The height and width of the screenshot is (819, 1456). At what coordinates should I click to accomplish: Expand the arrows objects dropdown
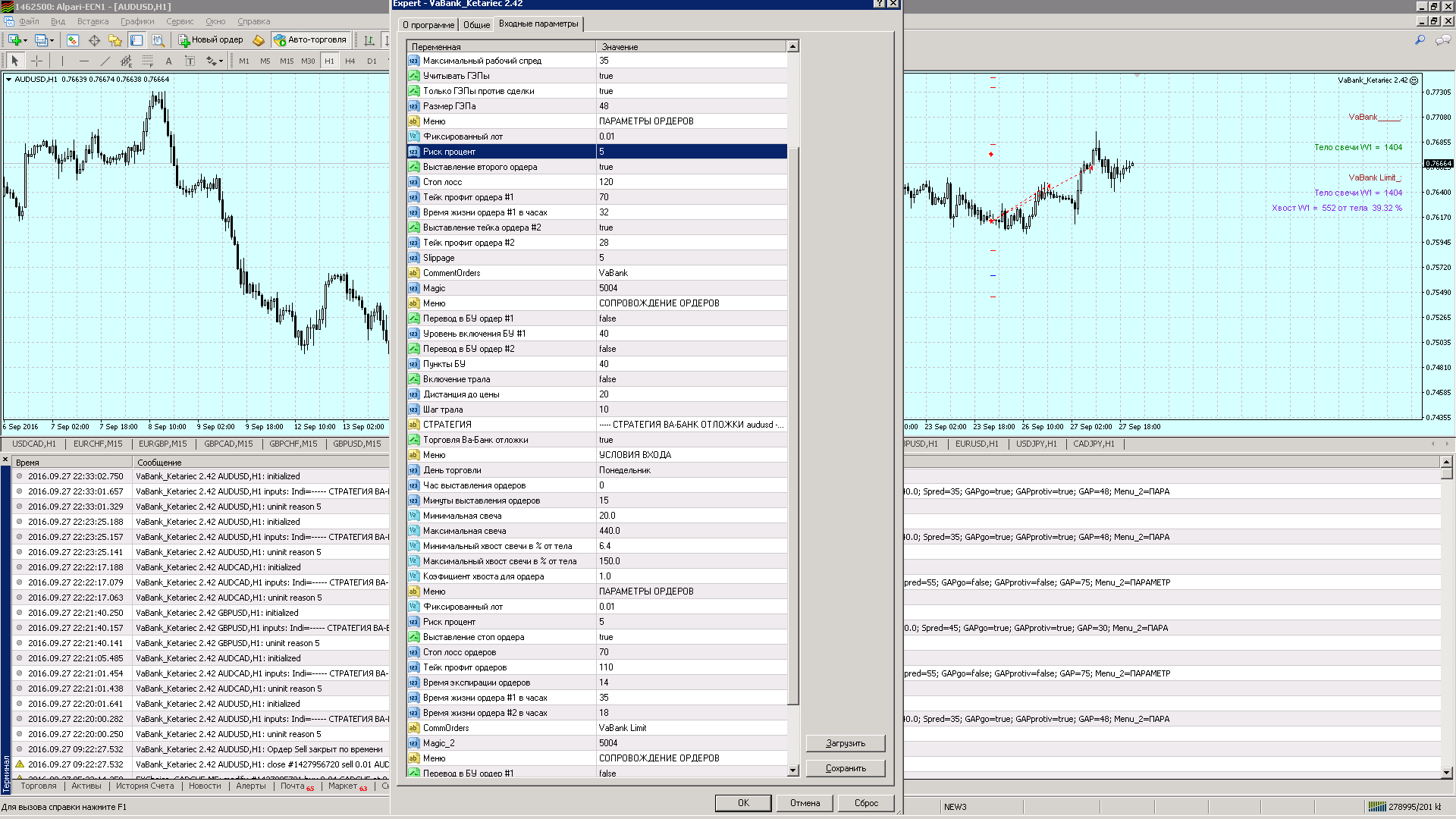point(221,61)
